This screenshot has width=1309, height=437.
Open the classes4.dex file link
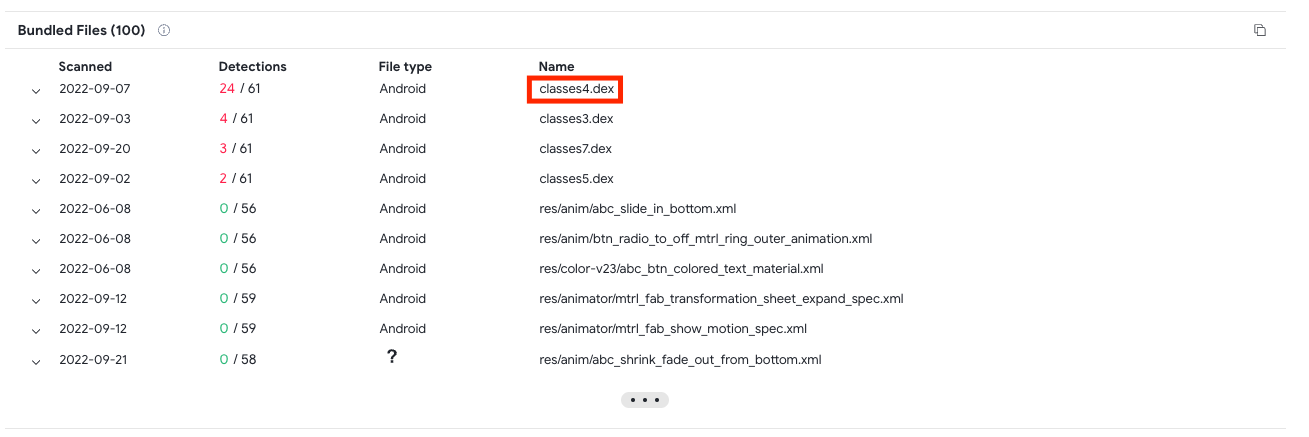576,88
